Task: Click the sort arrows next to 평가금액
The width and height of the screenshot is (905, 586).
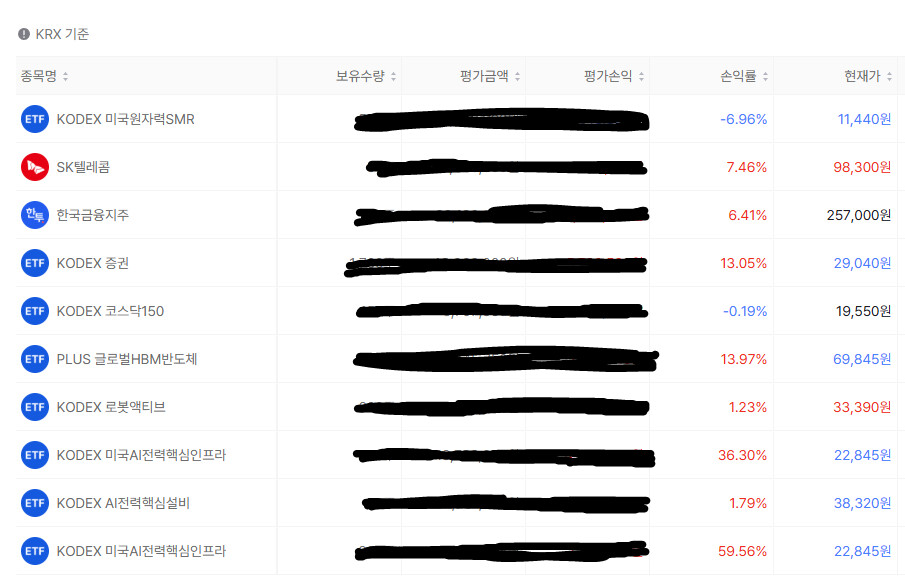Action: (517, 76)
